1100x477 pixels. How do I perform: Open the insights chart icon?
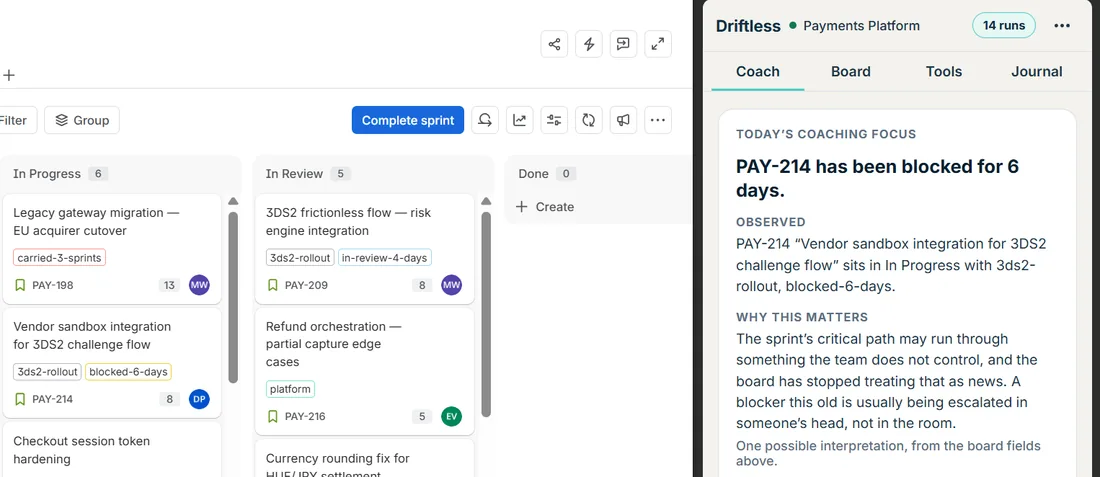point(519,120)
